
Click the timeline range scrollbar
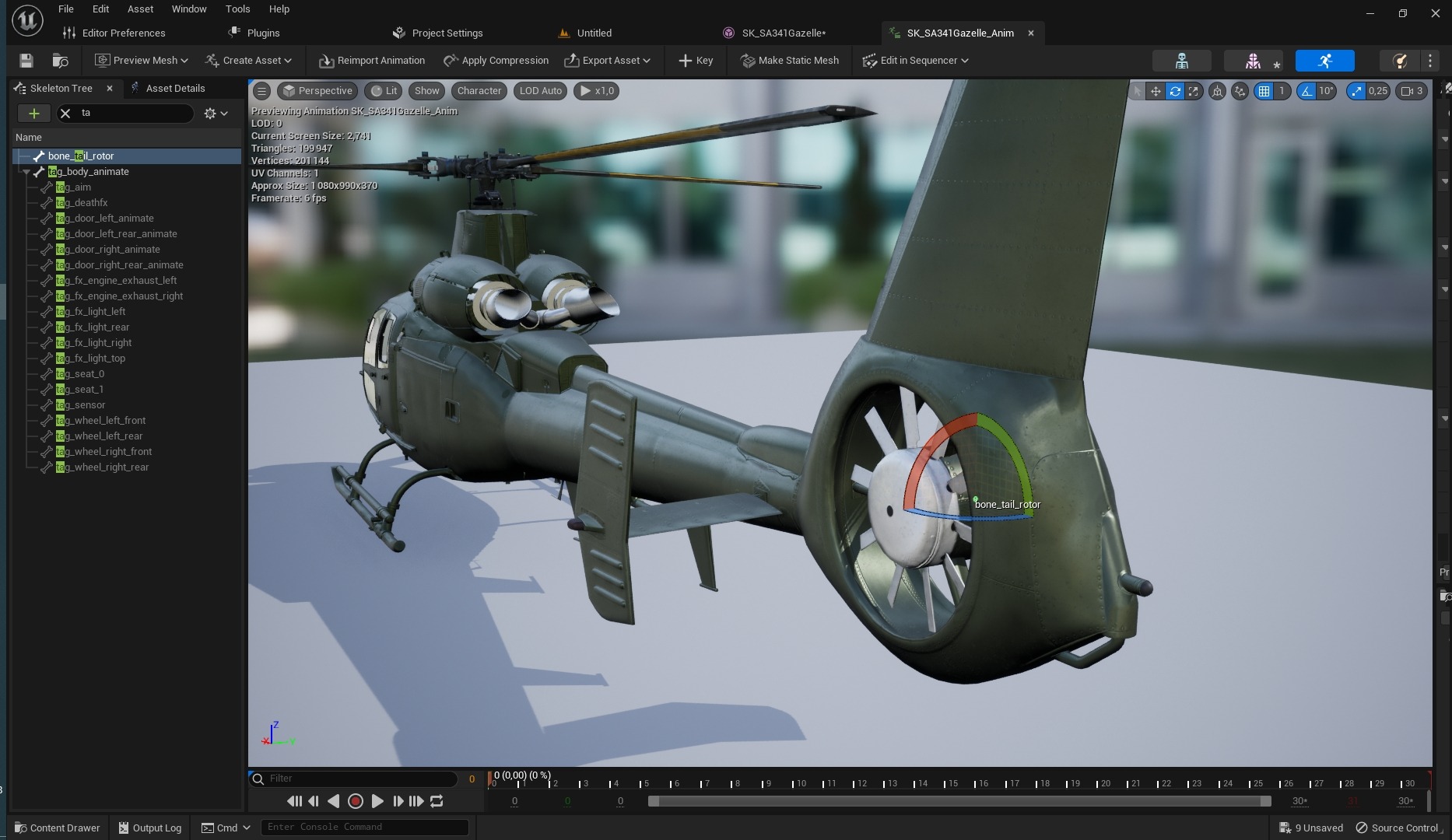click(x=959, y=801)
